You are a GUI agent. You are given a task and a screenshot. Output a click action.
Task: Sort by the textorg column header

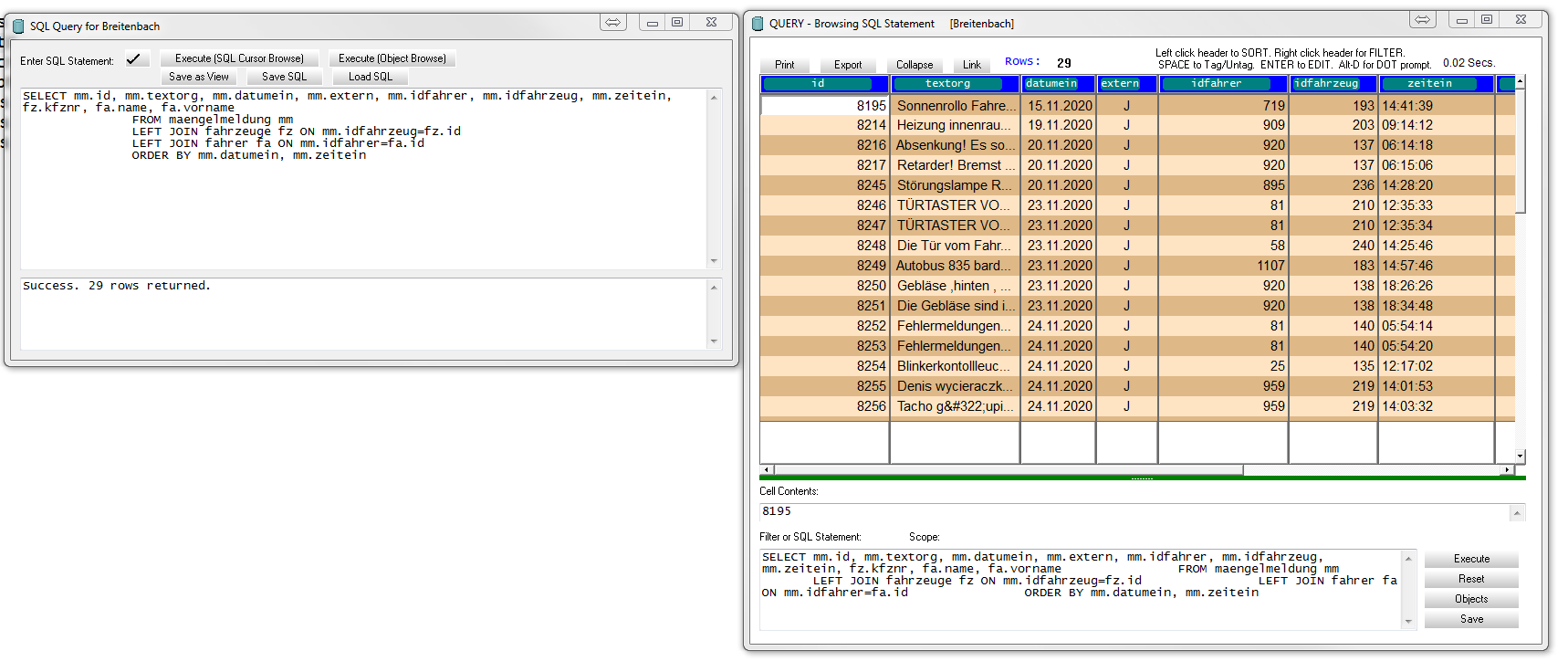pyautogui.click(x=947, y=84)
